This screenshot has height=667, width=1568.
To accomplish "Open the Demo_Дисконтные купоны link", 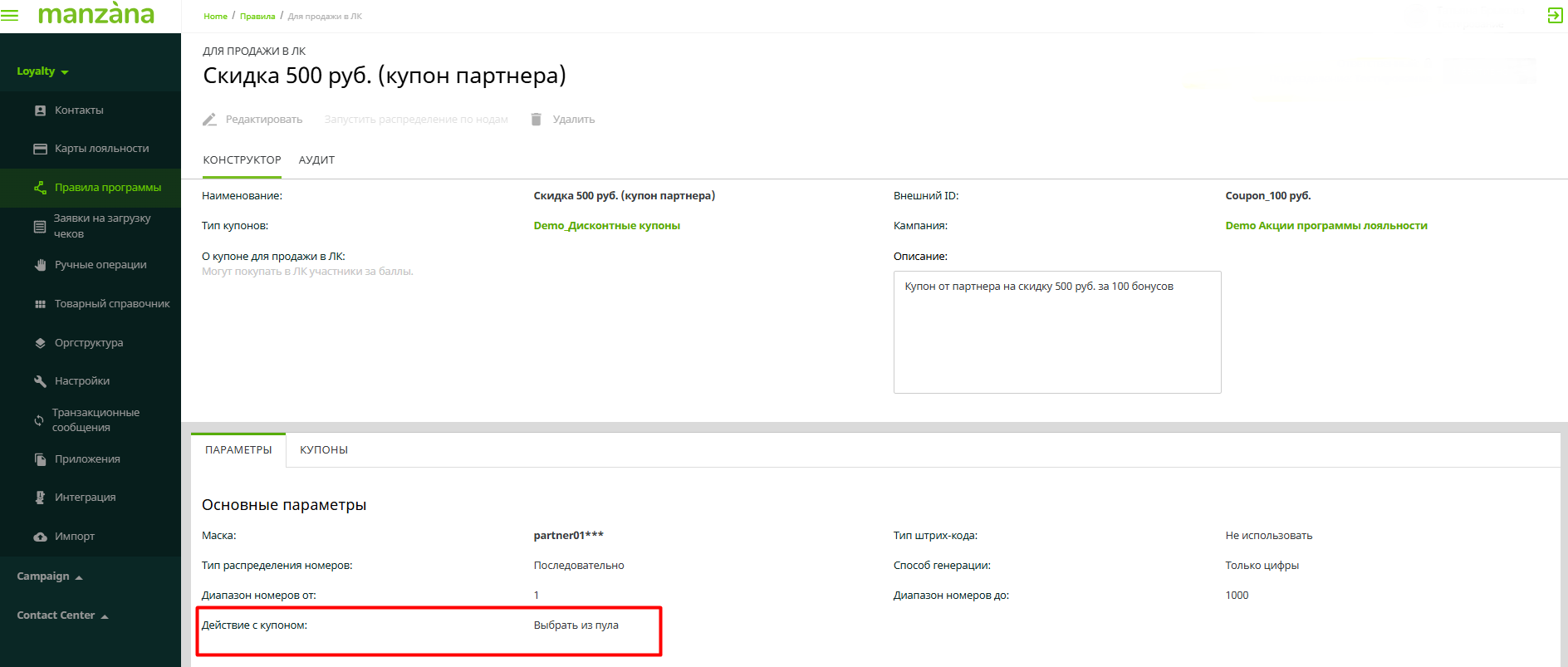I will 606,226.
